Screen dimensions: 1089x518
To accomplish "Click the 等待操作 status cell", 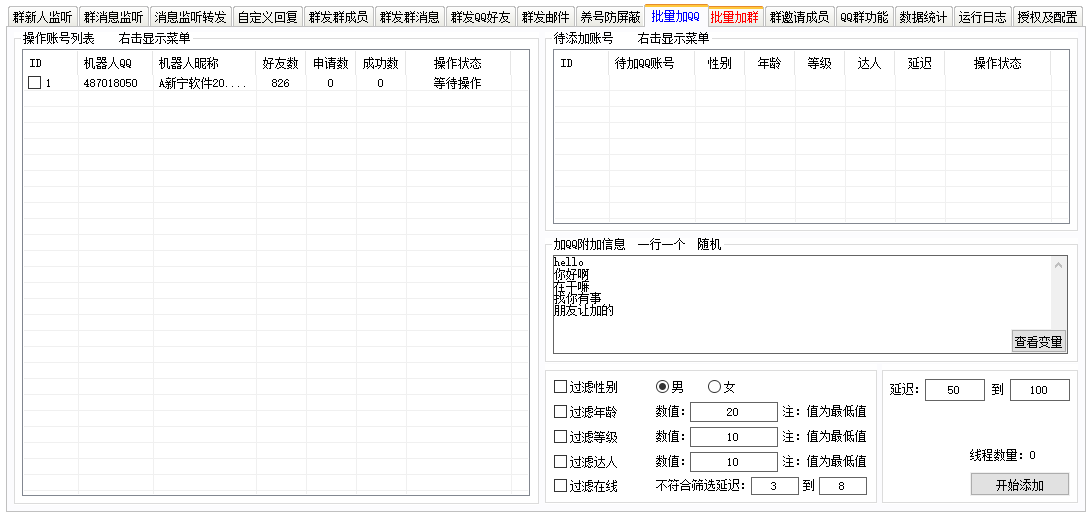I will pyautogui.click(x=458, y=83).
